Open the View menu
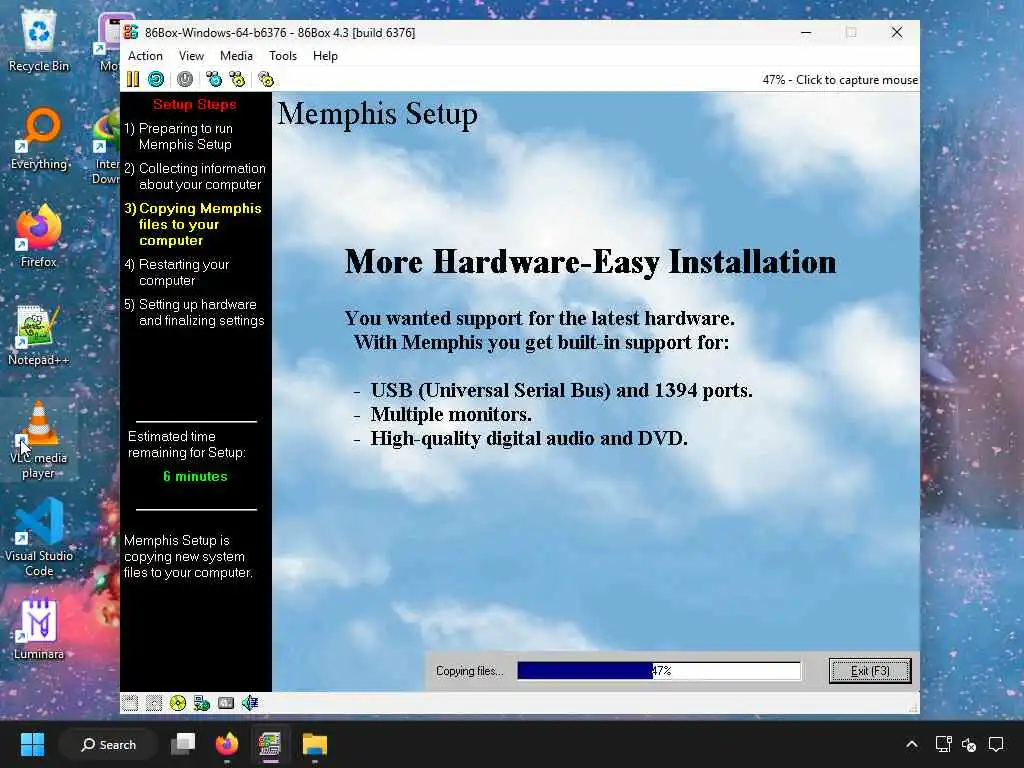Screen dimensions: 1024x768 click(x=191, y=56)
